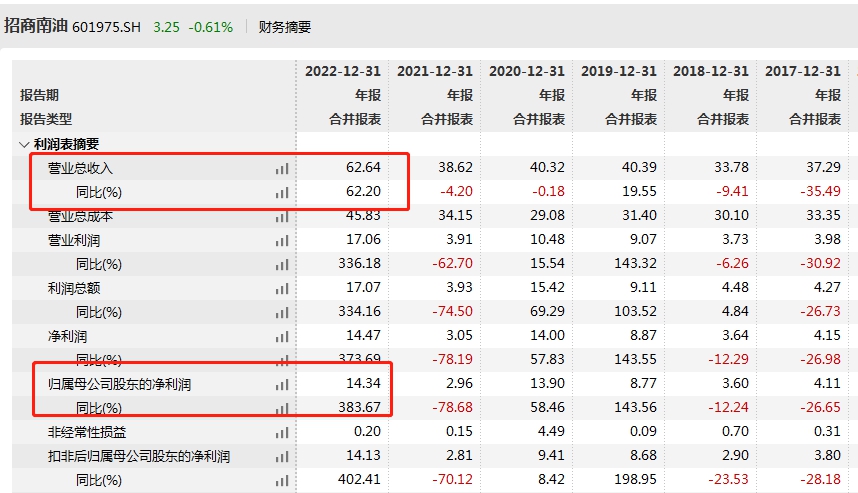Viewport: 858px width, 493px height.
Task: Open chart icon for 营业总成本 row
Action: [282, 217]
